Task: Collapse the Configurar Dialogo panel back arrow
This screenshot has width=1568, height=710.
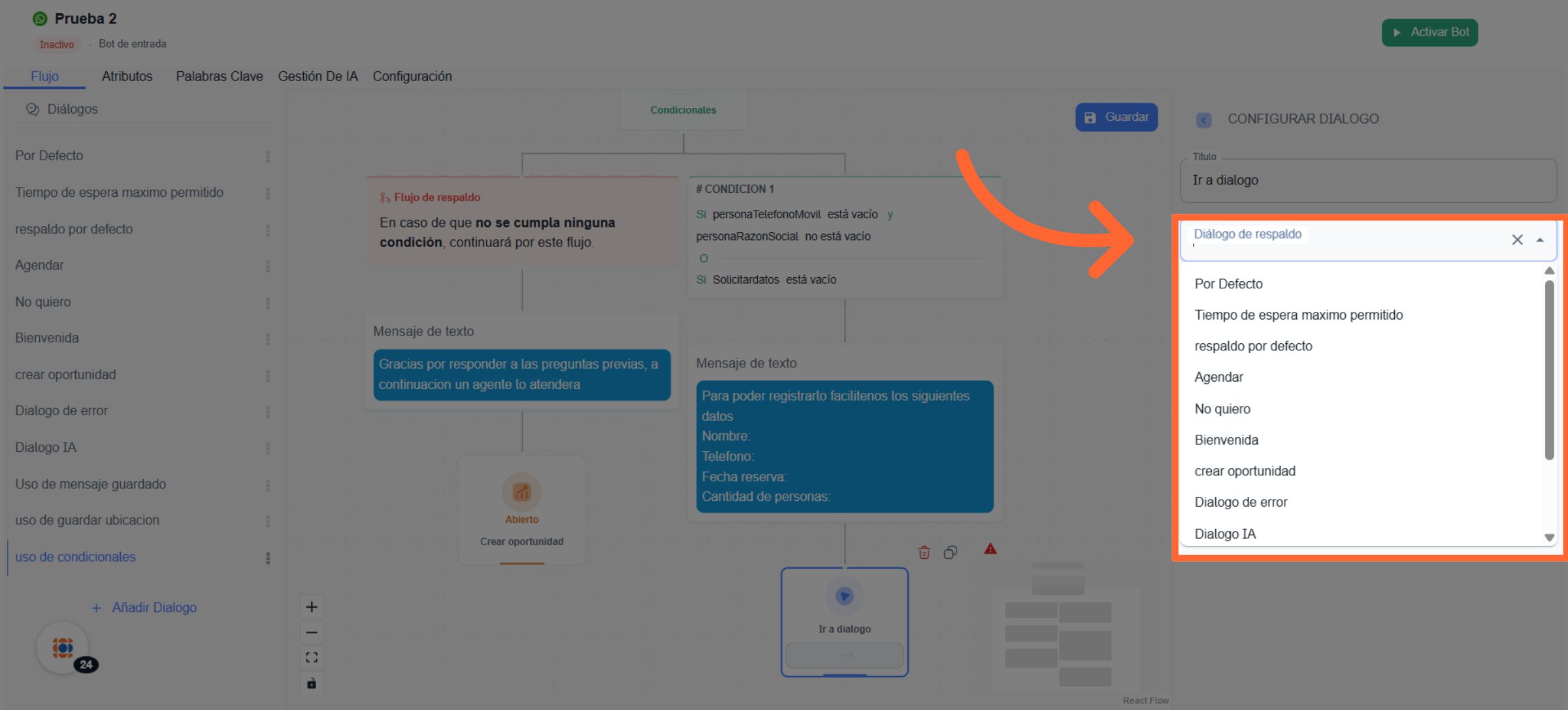Action: [1203, 120]
